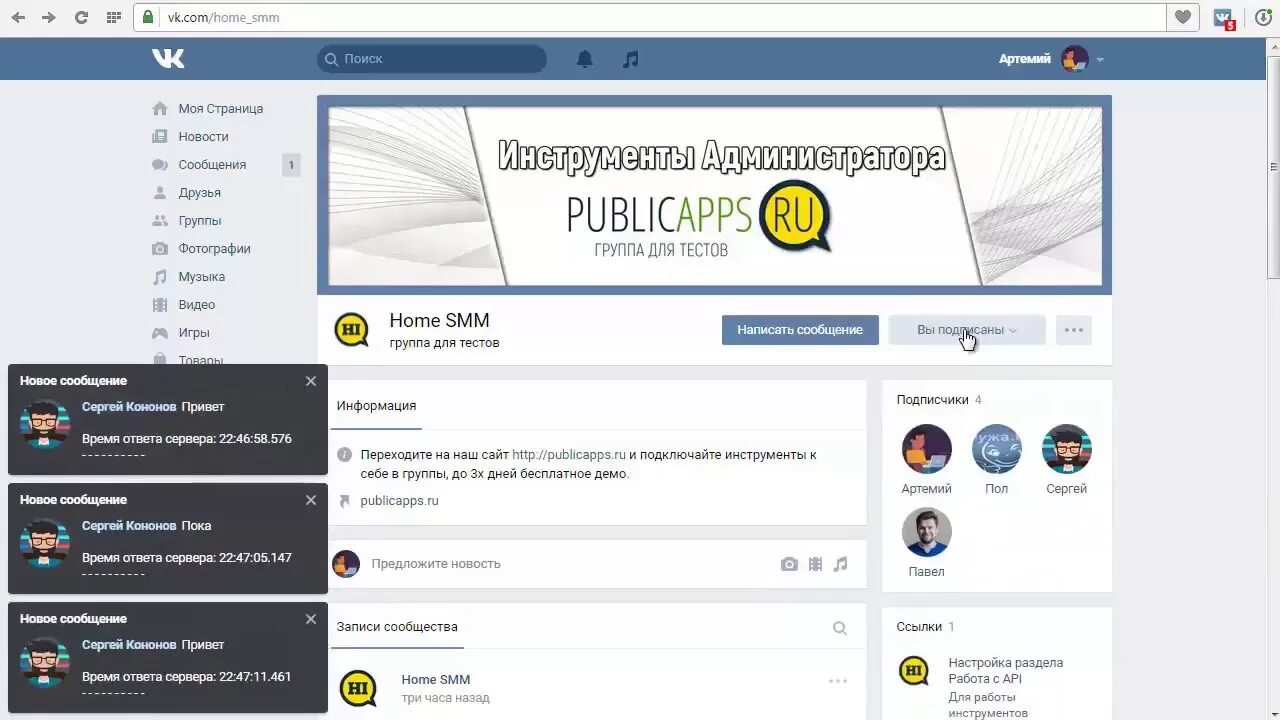
Task: Click the Предложите новость input field
Action: (570, 564)
